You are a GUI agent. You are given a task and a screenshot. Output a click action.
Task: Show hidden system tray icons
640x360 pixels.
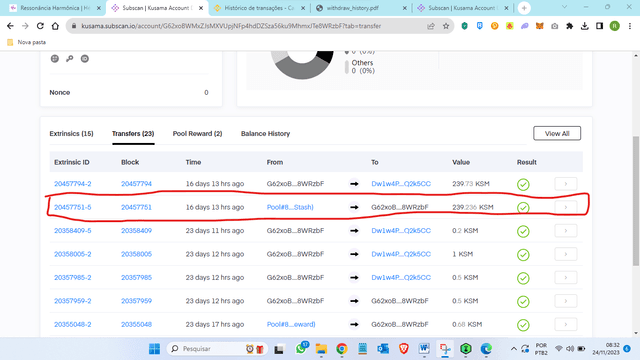click(x=513, y=349)
